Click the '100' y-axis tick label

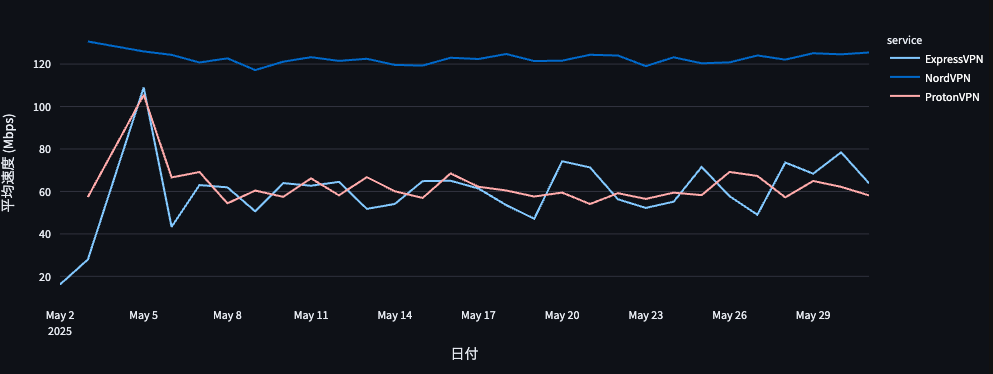(42, 107)
